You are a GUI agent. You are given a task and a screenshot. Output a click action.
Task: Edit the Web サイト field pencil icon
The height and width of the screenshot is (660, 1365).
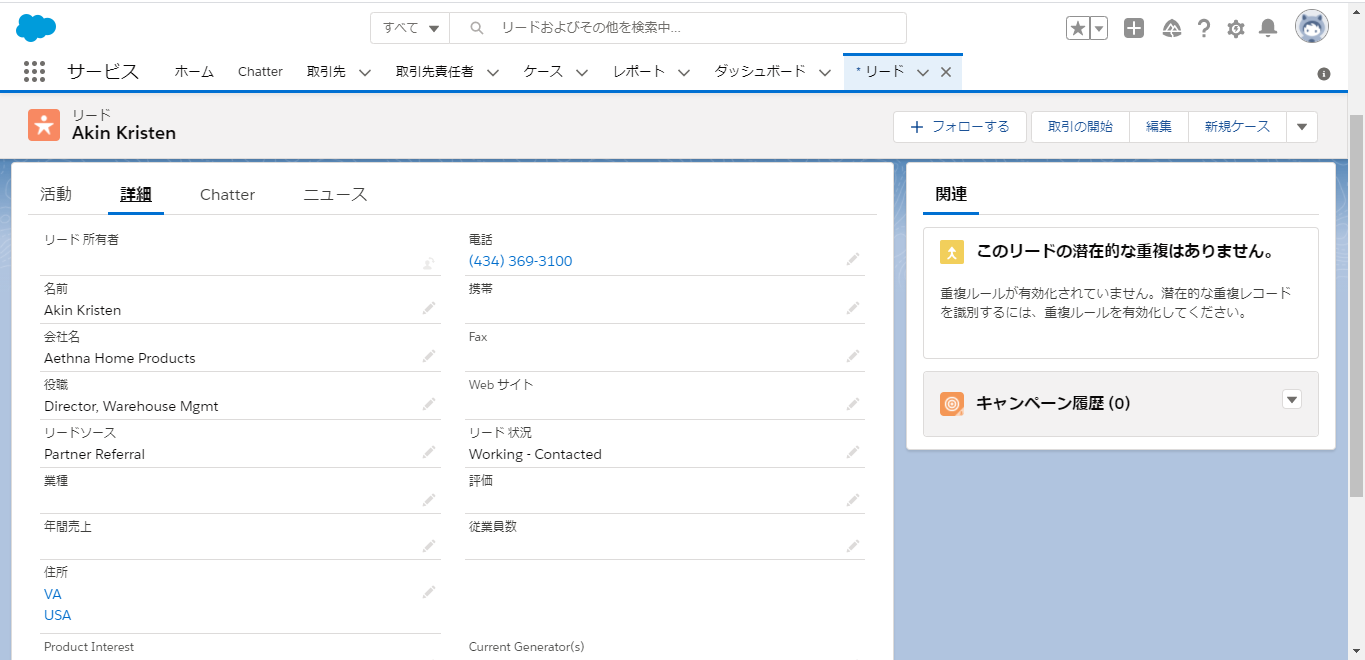(x=852, y=405)
